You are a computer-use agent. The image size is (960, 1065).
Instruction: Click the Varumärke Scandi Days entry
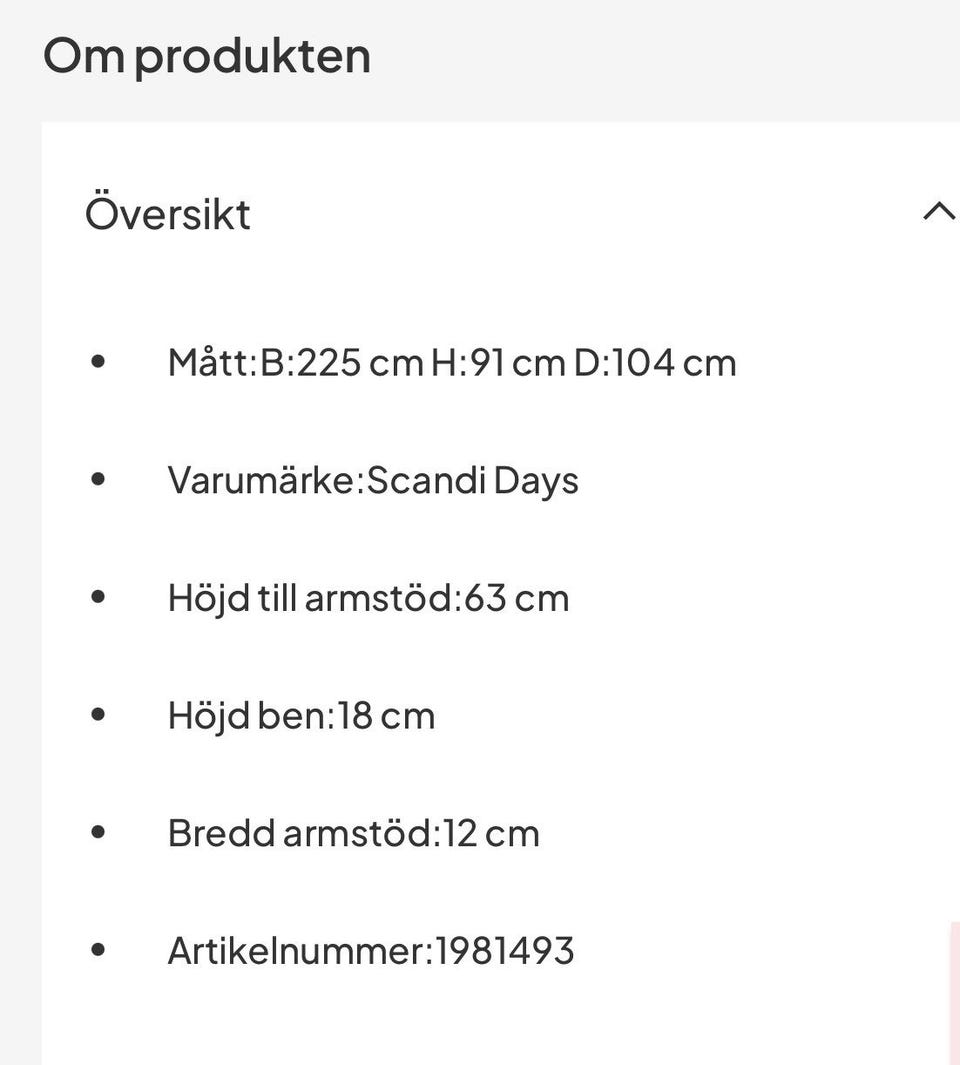click(373, 479)
